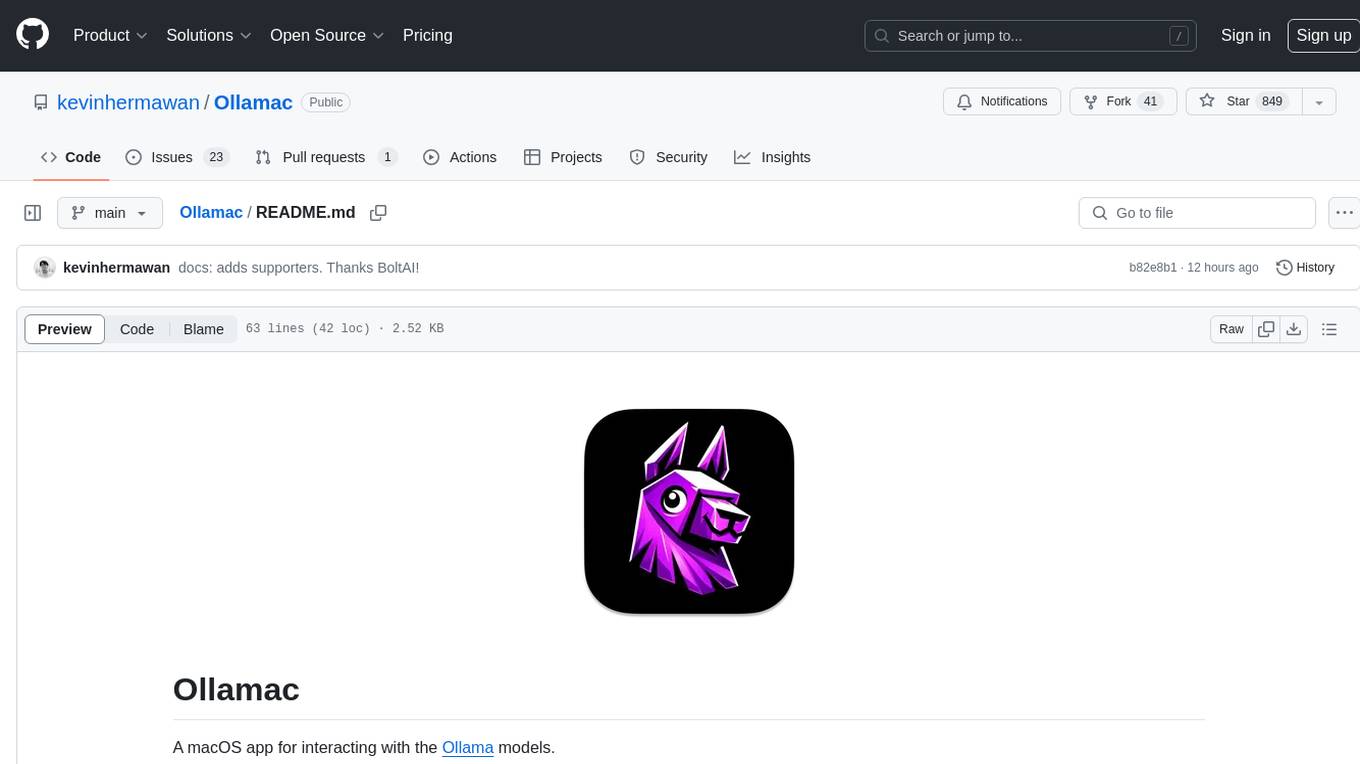Switch to the Issues tab
This screenshot has width=1360, height=764.
(177, 157)
